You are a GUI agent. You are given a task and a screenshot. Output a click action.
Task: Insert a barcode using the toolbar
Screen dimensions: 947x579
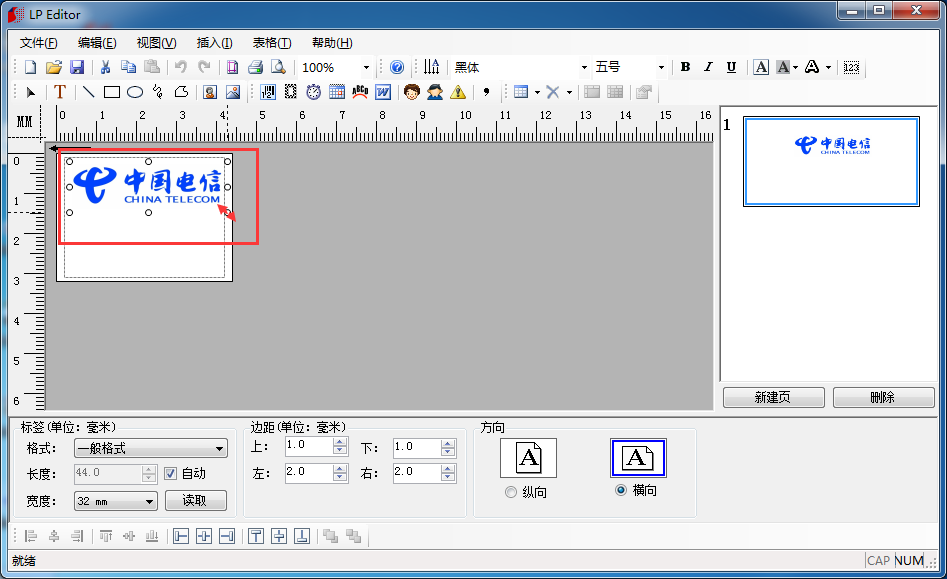point(268,92)
